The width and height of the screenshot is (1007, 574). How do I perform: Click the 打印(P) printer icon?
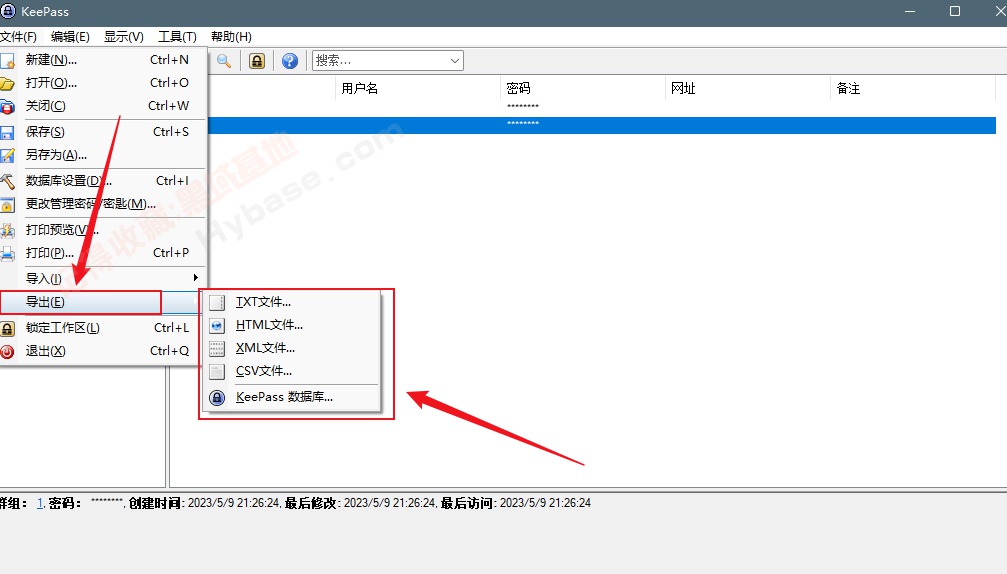[7, 253]
